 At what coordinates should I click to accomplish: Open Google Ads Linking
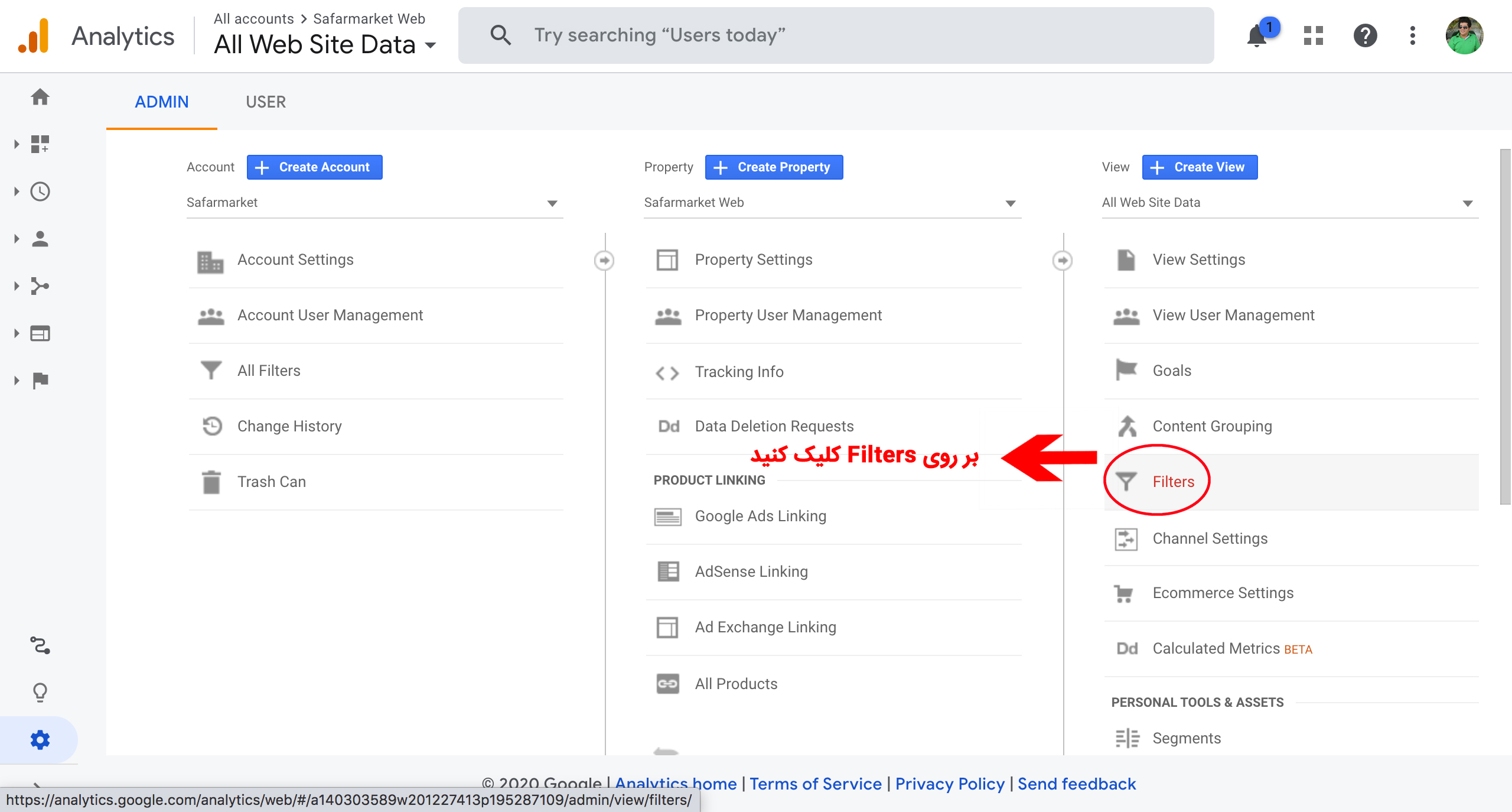click(x=833, y=517)
